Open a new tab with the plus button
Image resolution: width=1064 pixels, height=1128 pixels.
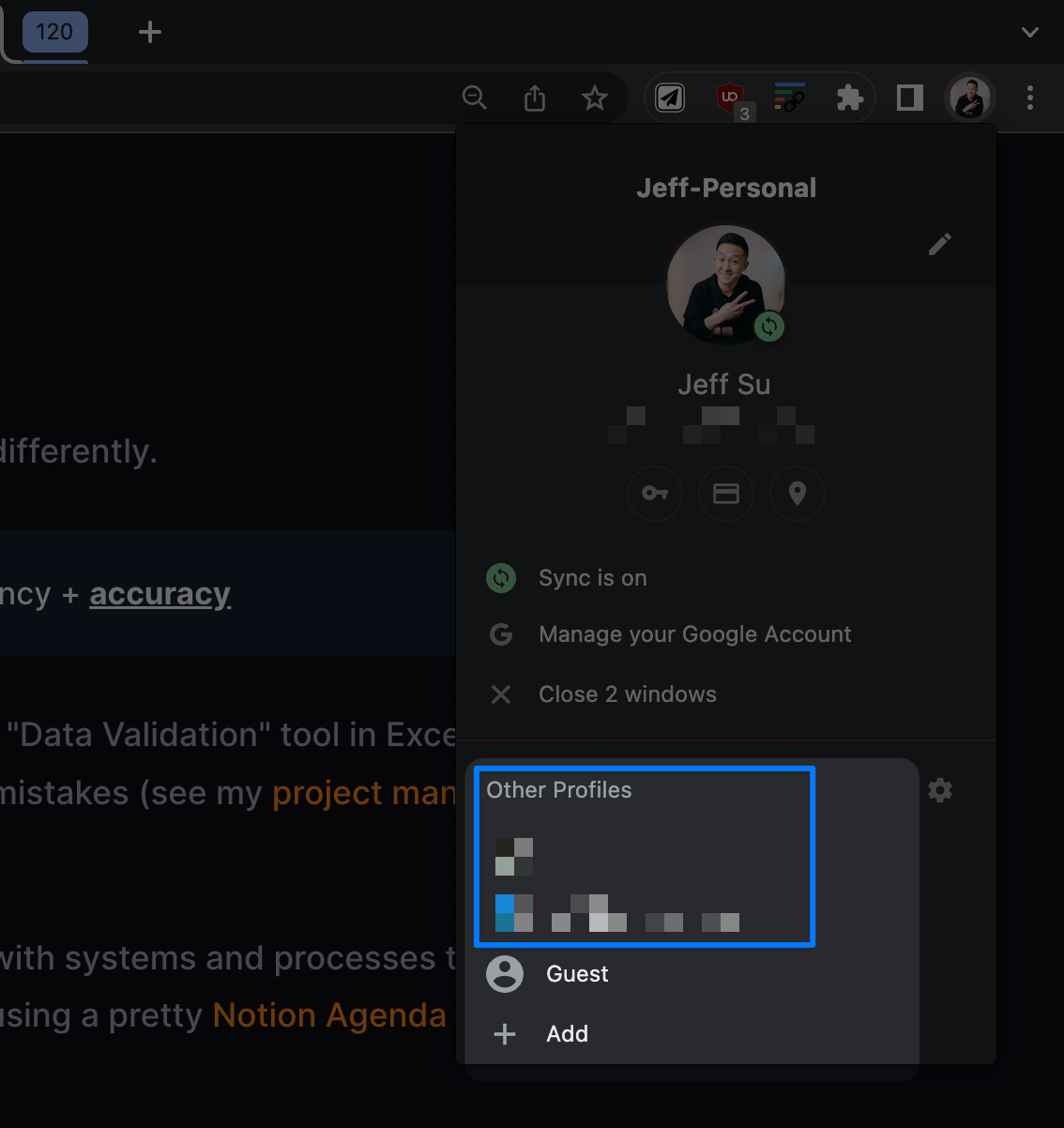150,32
